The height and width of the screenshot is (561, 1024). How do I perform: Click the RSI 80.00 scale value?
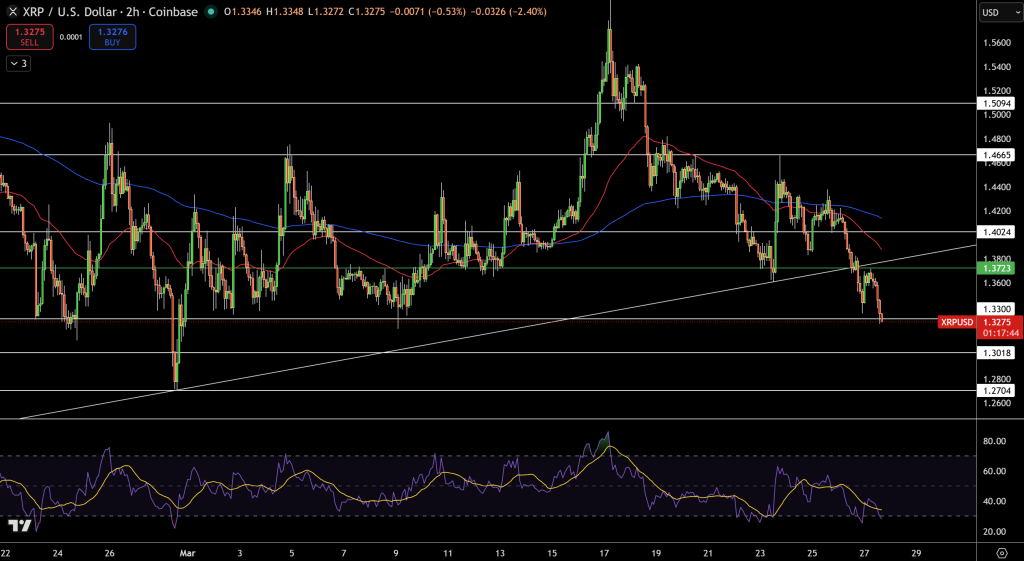[993, 441]
